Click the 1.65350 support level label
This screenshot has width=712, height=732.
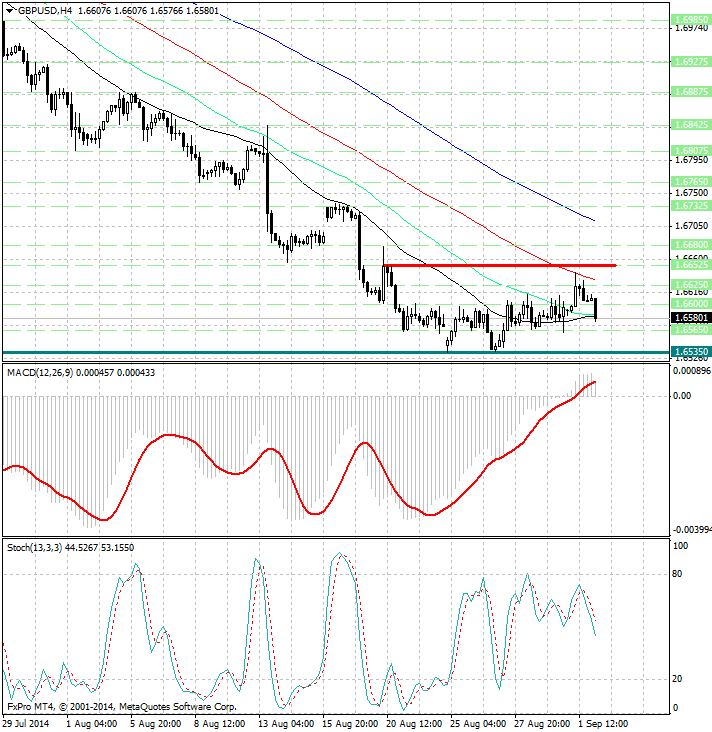click(x=691, y=352)
